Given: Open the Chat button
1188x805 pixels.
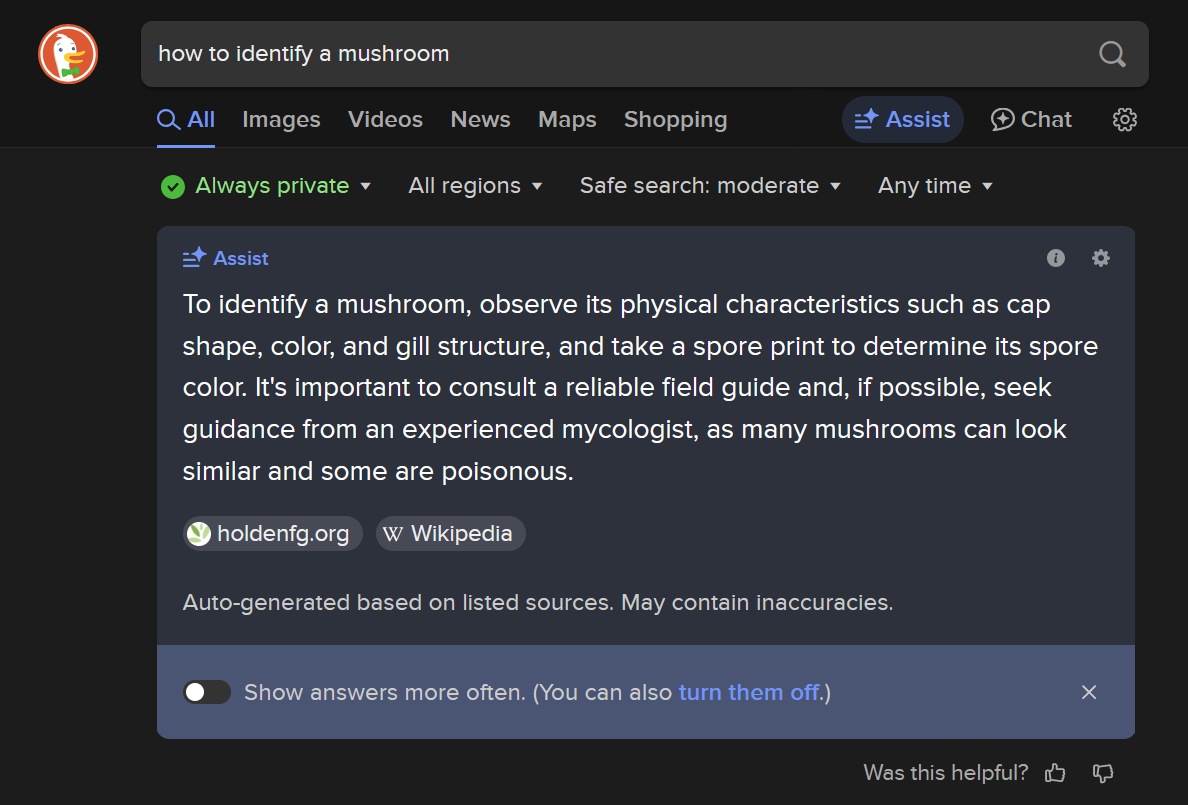Looking at the screenshot, I should 1031,120.
